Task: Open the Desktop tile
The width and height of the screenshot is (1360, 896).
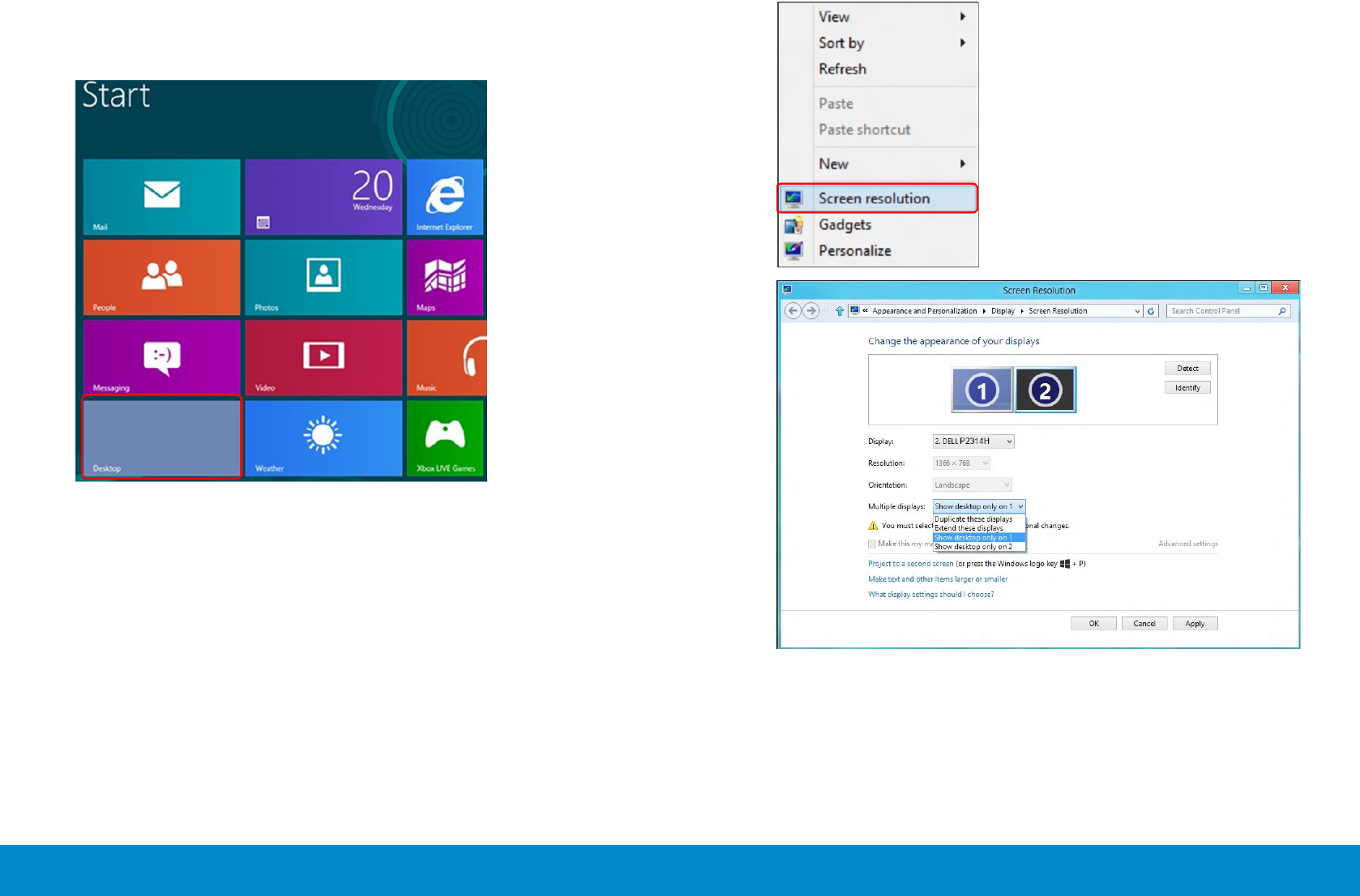Action: coord(161,437)
